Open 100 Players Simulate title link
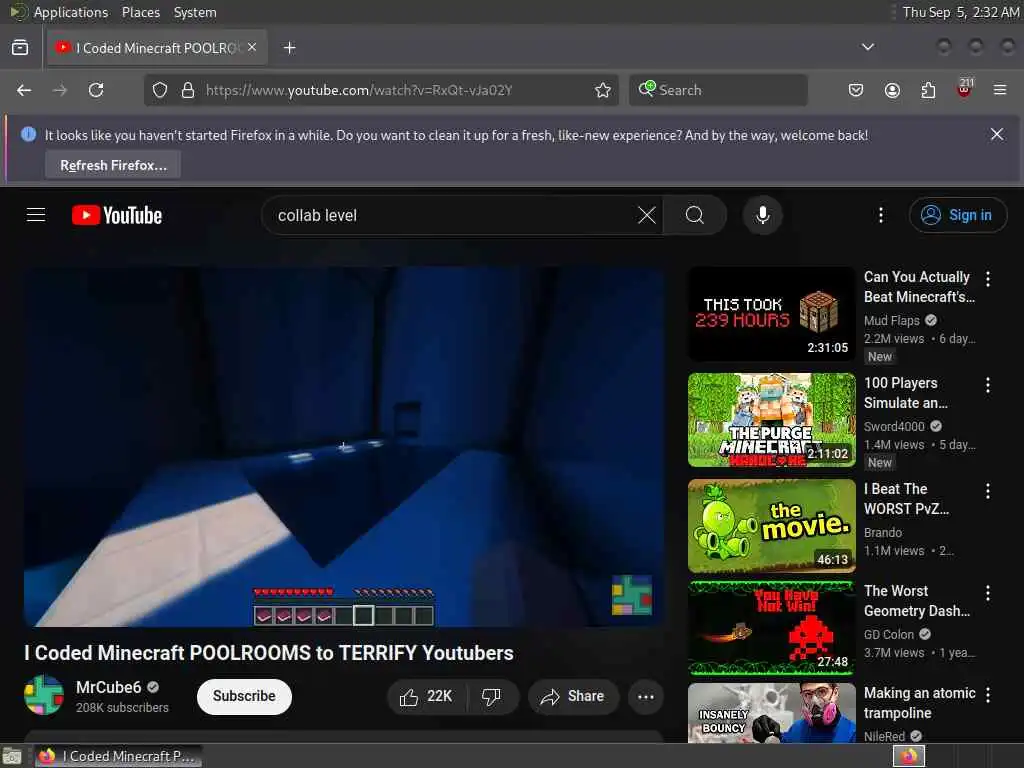The height and width of the screenshot is (768, 1024). pos(906,392)
